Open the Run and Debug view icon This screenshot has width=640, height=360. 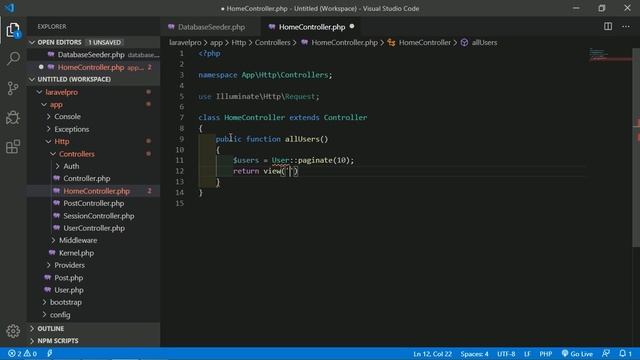tap(13, 118)
